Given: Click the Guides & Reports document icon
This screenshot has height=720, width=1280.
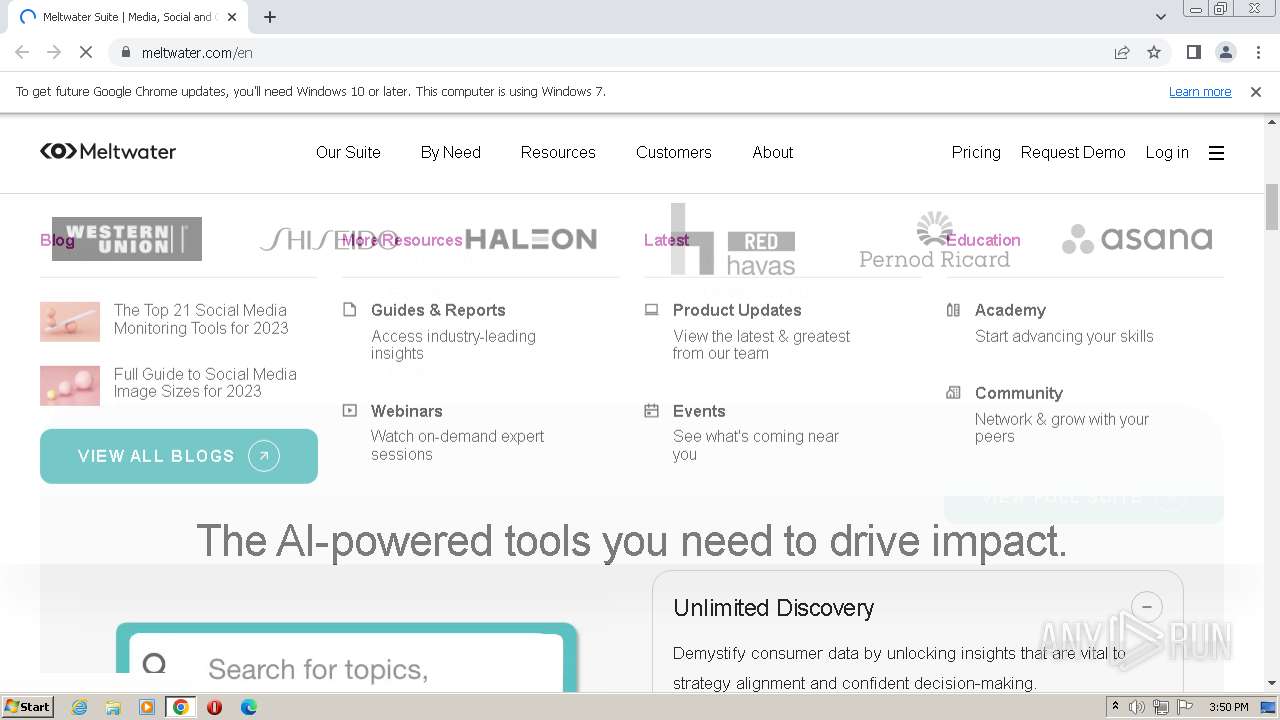Looking at the screenshot, I should point(350,310).
